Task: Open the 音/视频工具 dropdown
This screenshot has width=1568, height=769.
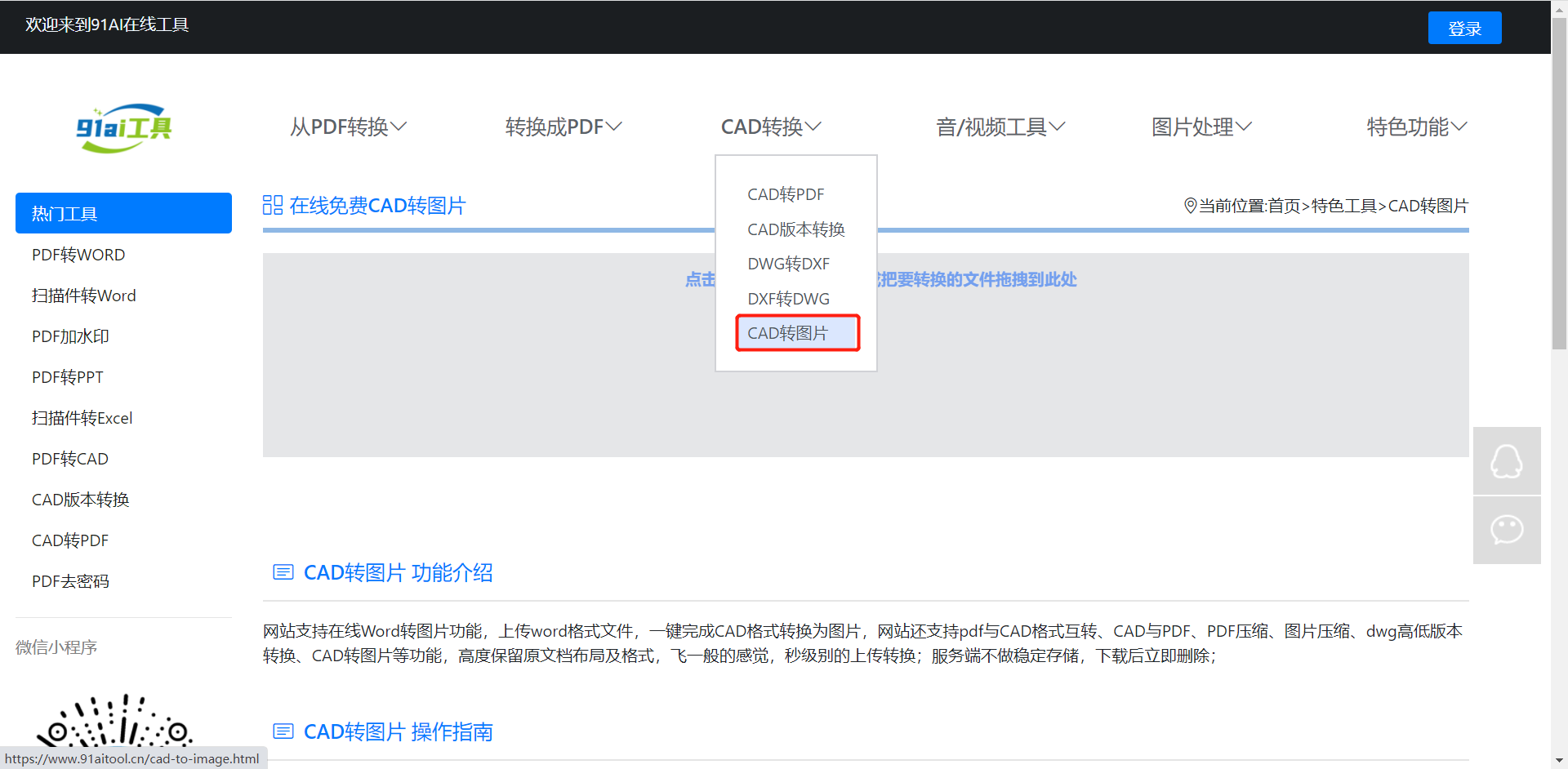Action: point(1000,127)
